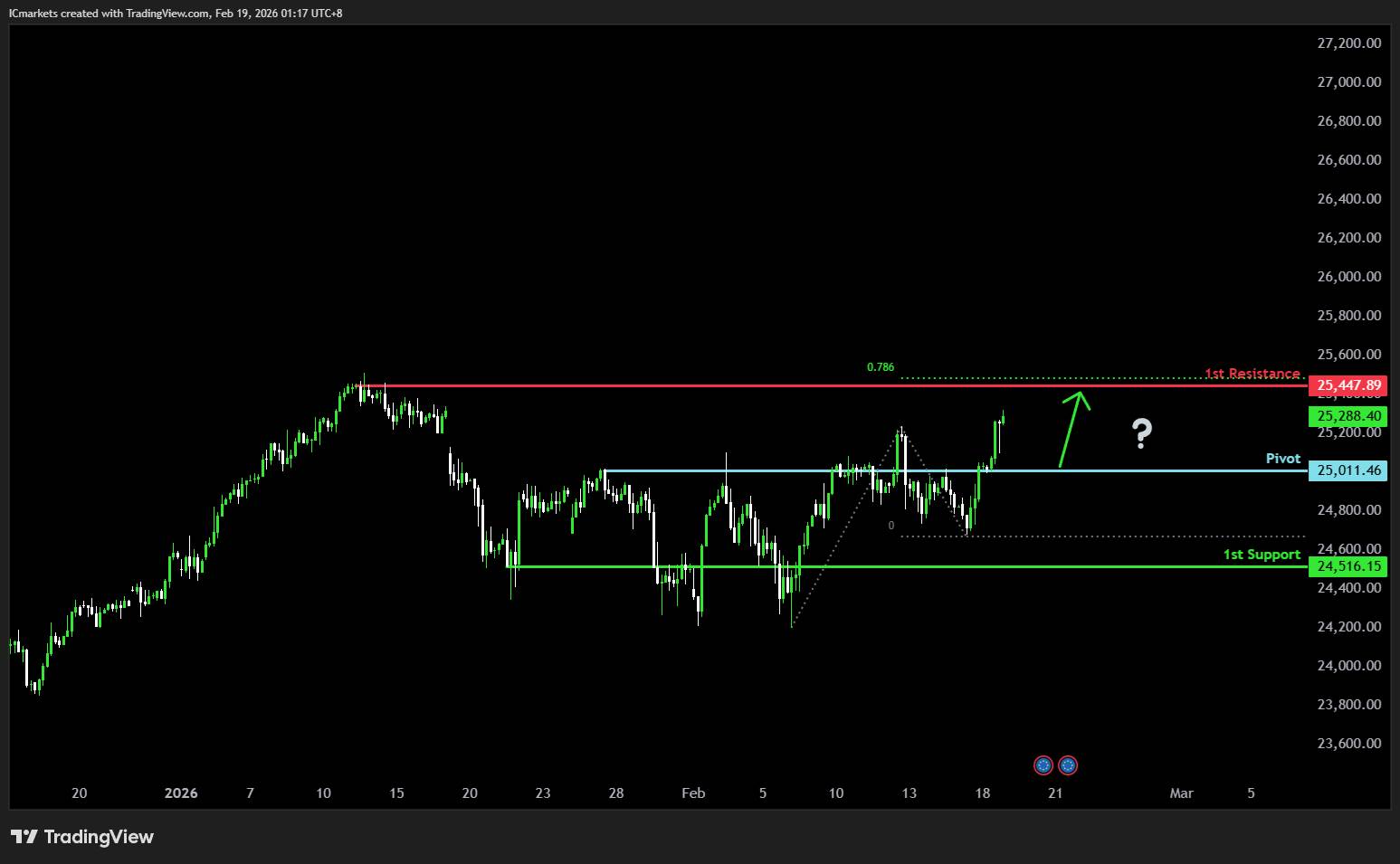Screen dimensions: 1400x864
Task: Click the Feb marker on time axis
Action: [x=693, y=793]
